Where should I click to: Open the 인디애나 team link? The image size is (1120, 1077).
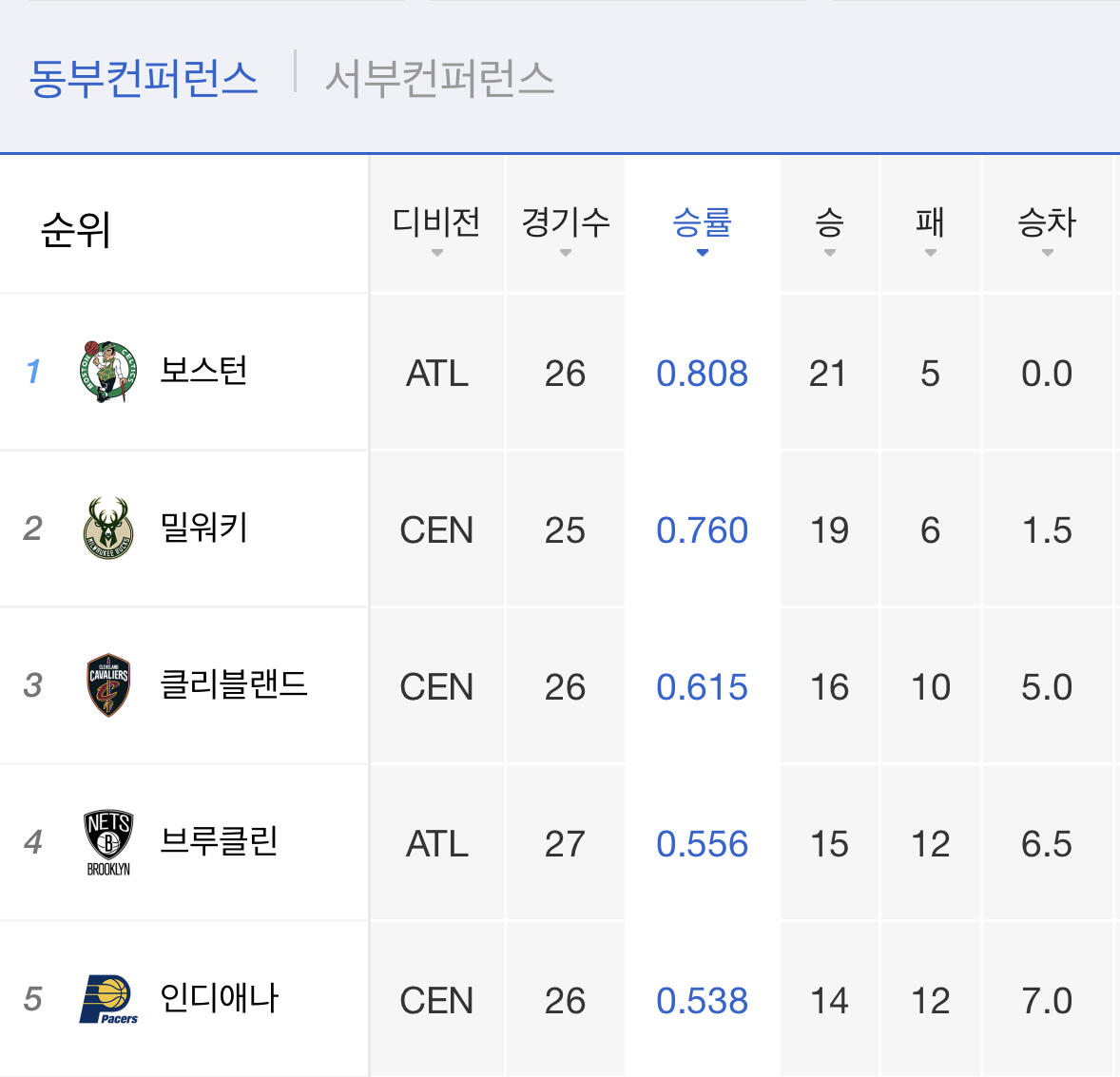[219, 998]
